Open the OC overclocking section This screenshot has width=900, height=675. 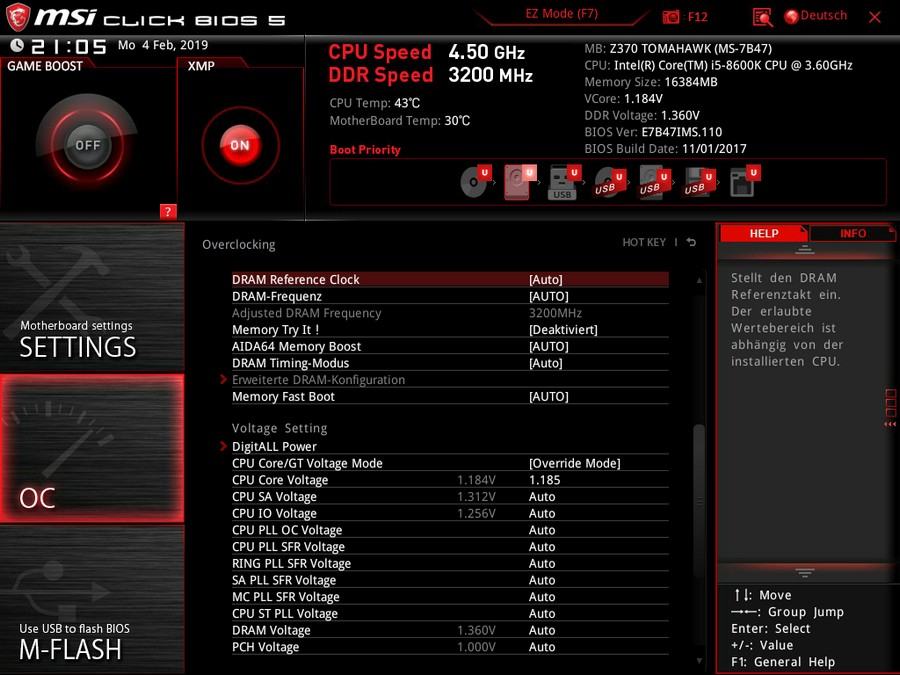(x=92, y=448)
